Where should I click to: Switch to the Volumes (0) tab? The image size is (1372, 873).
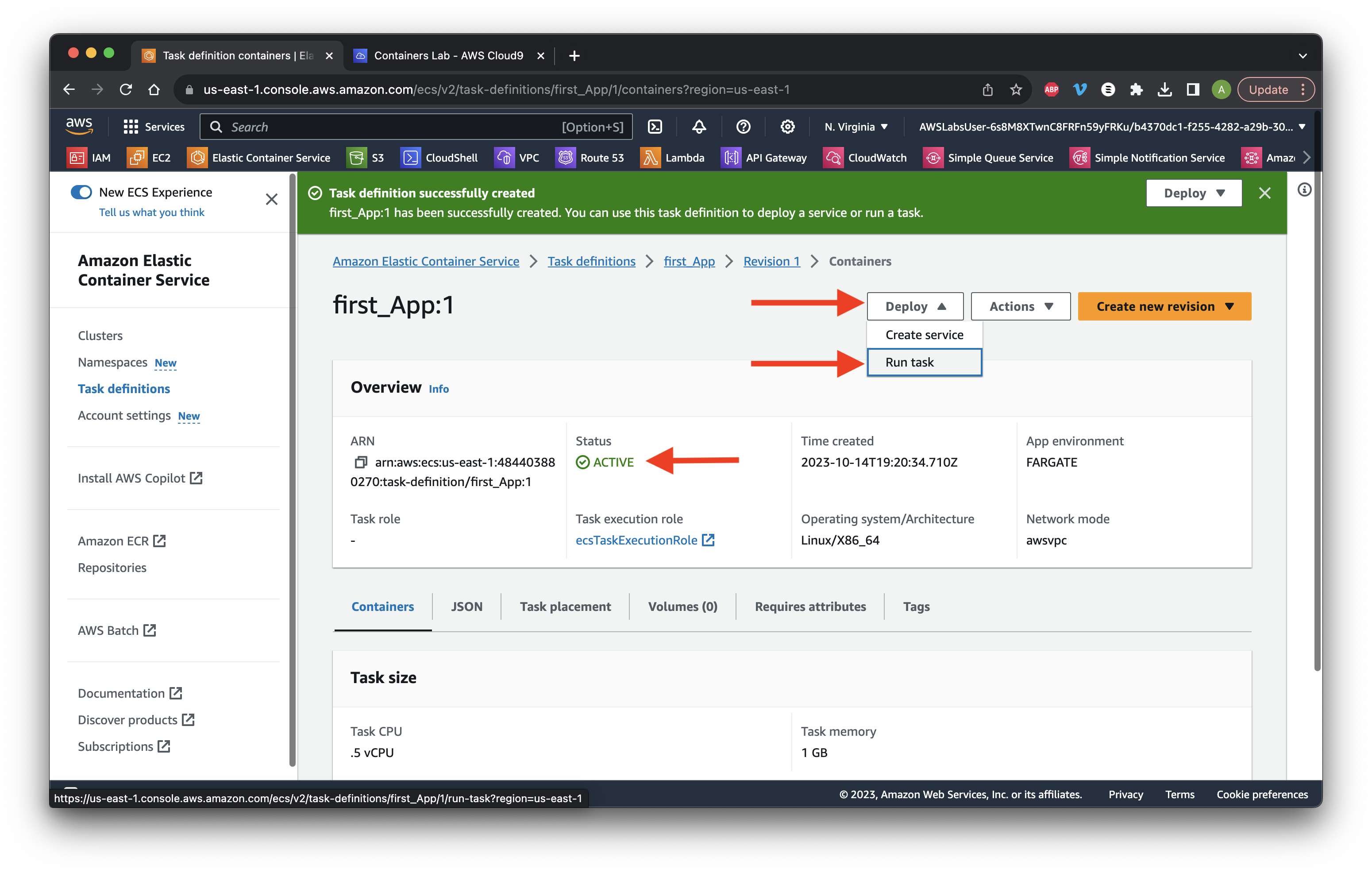click(x=682, y=606)
